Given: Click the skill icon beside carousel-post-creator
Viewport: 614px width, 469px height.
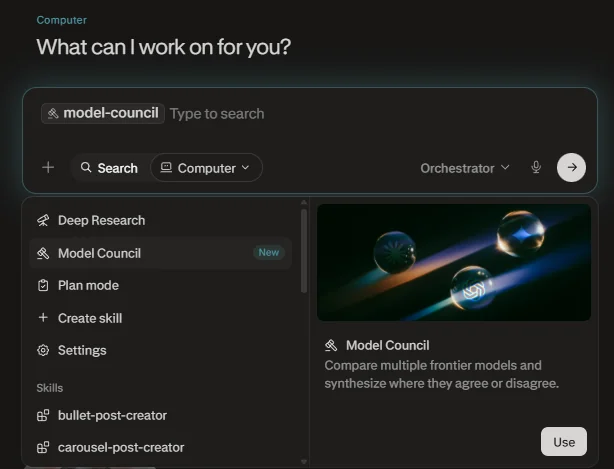Looking at the screenshot, I should click(x=43, y=447).
